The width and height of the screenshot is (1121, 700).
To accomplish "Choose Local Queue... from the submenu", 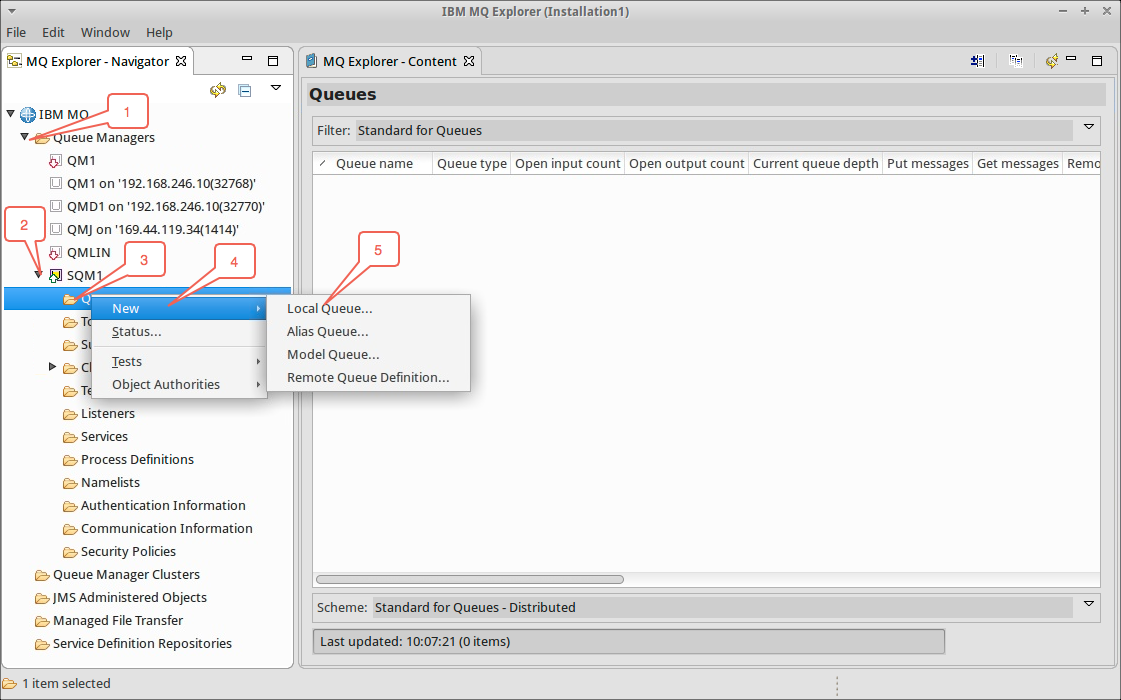I will pos(368,309).
